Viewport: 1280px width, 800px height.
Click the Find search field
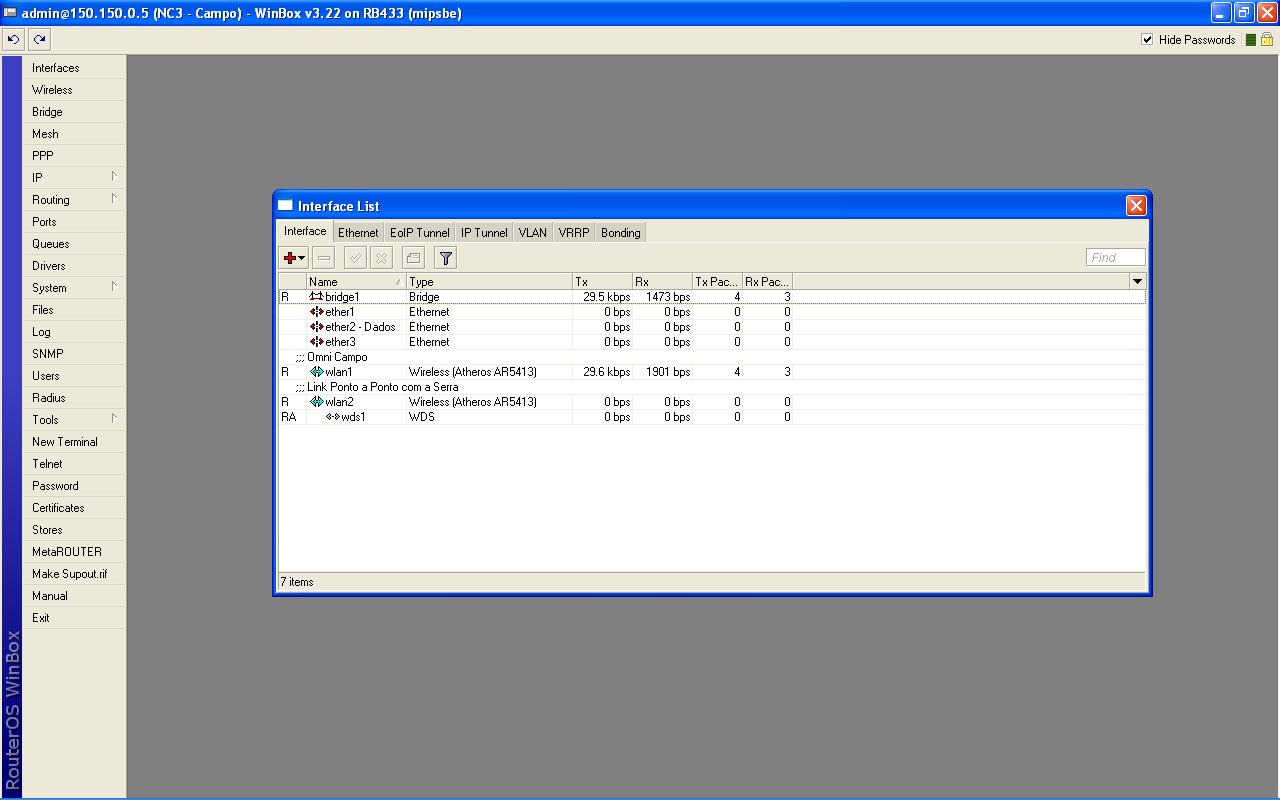click(x=1115, y=257)
